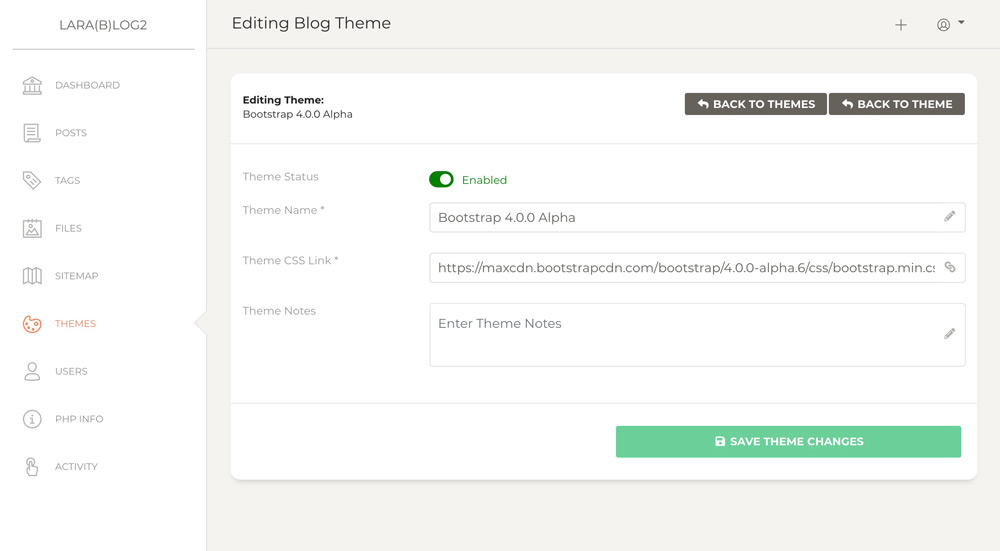Click the Users person icon
Viewport: 1000px width, 551px height.
32,371
